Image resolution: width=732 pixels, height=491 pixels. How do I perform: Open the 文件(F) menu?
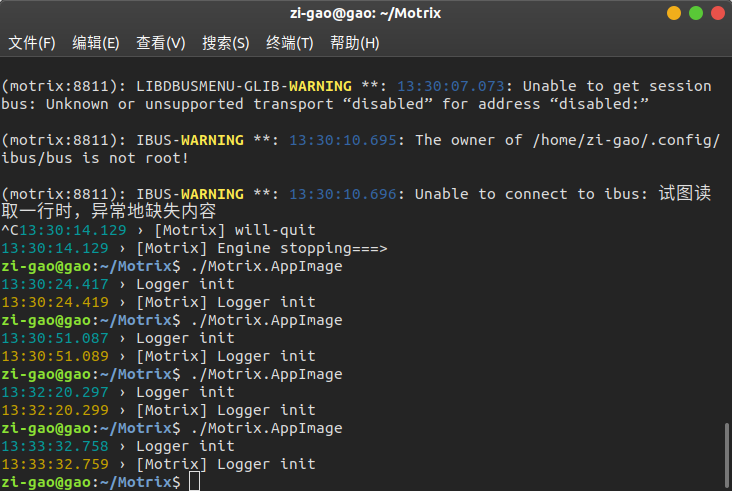pos(32,43)
